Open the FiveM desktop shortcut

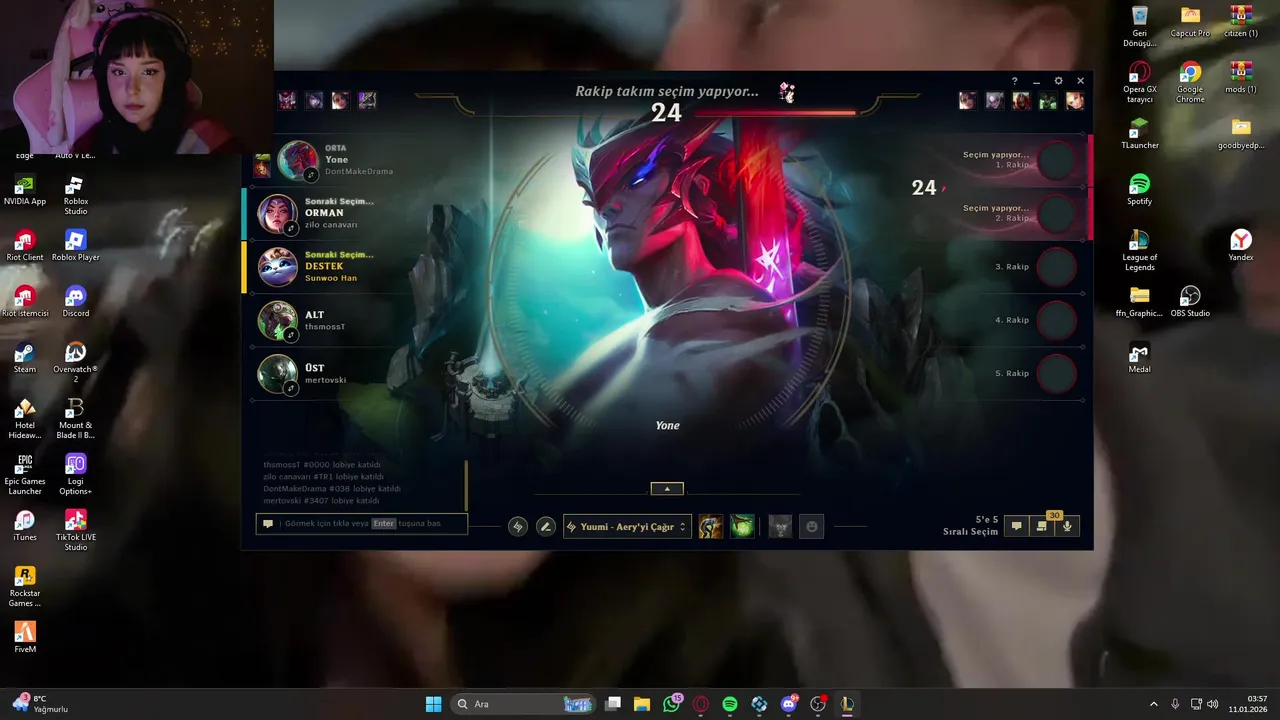click(25, 638)
